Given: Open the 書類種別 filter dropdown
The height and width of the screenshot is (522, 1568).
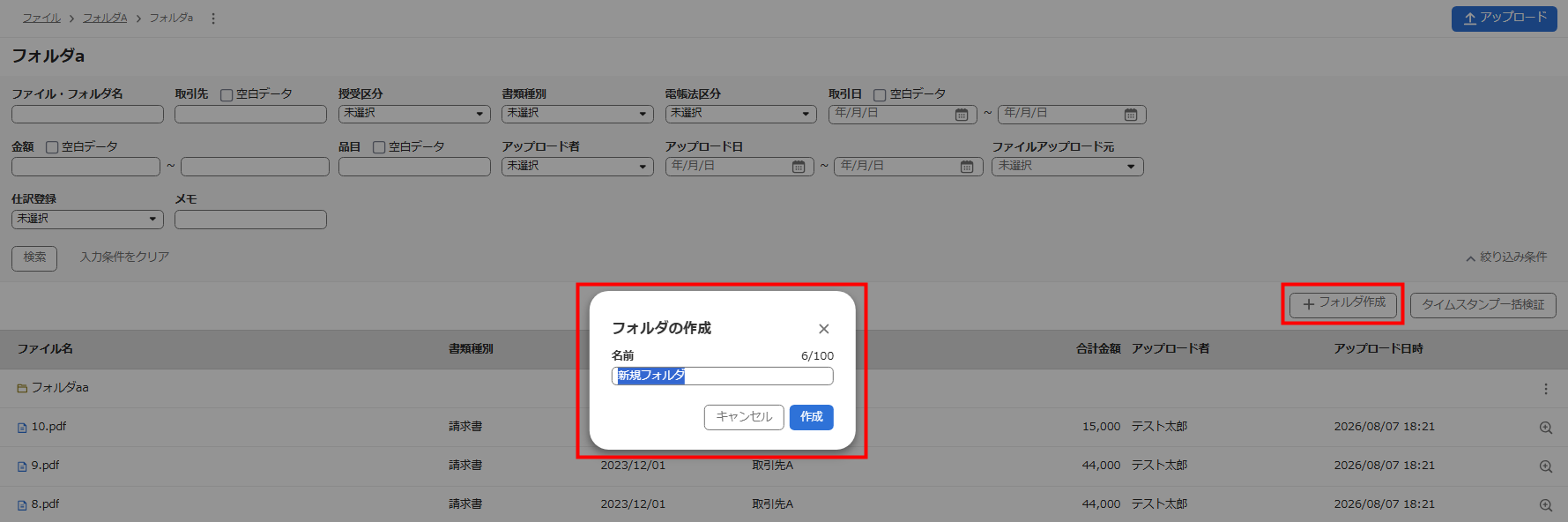Looking at the screenshot, I should tap(577, 114).
